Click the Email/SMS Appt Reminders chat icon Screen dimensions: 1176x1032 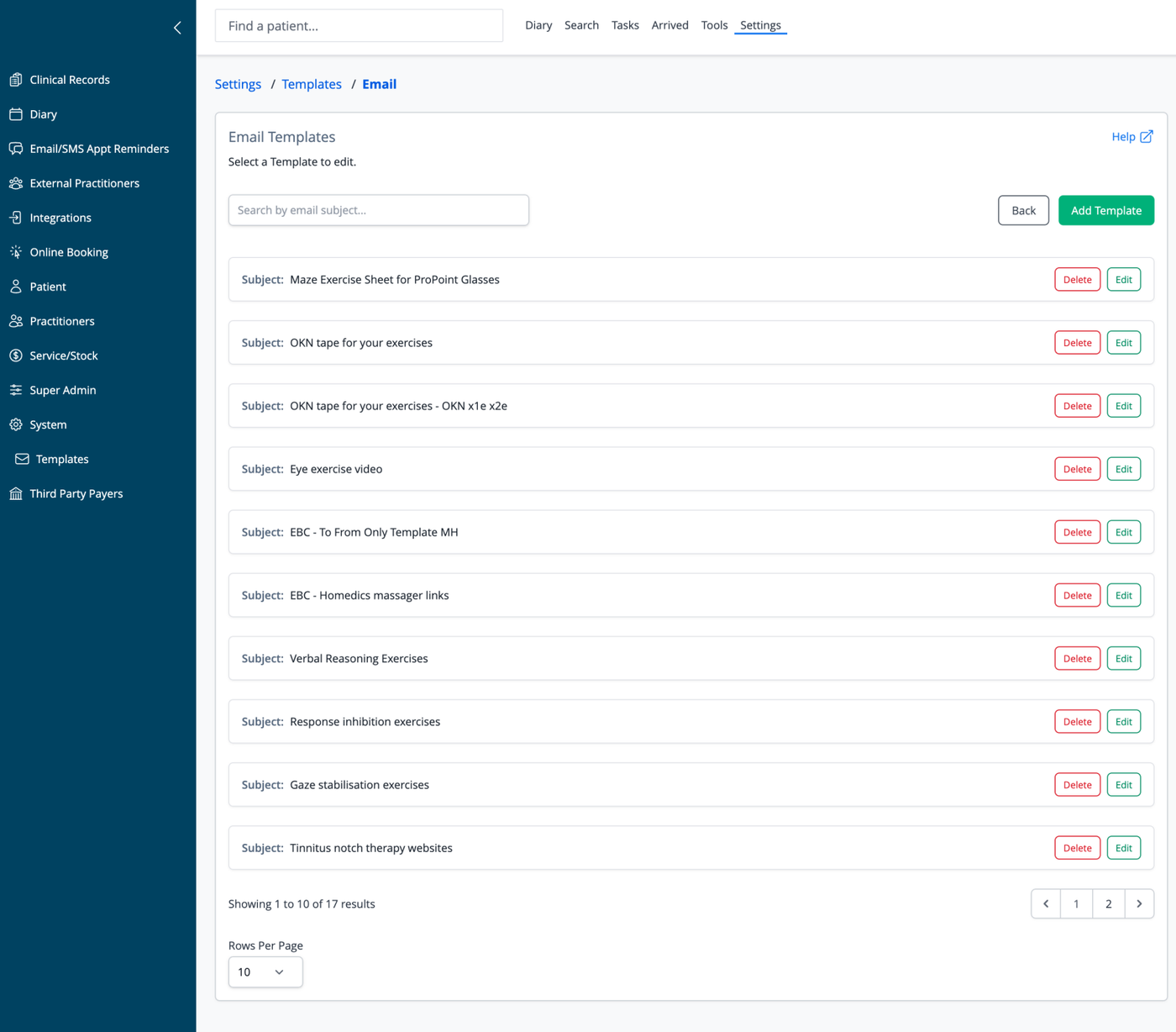tap(16, 149)
